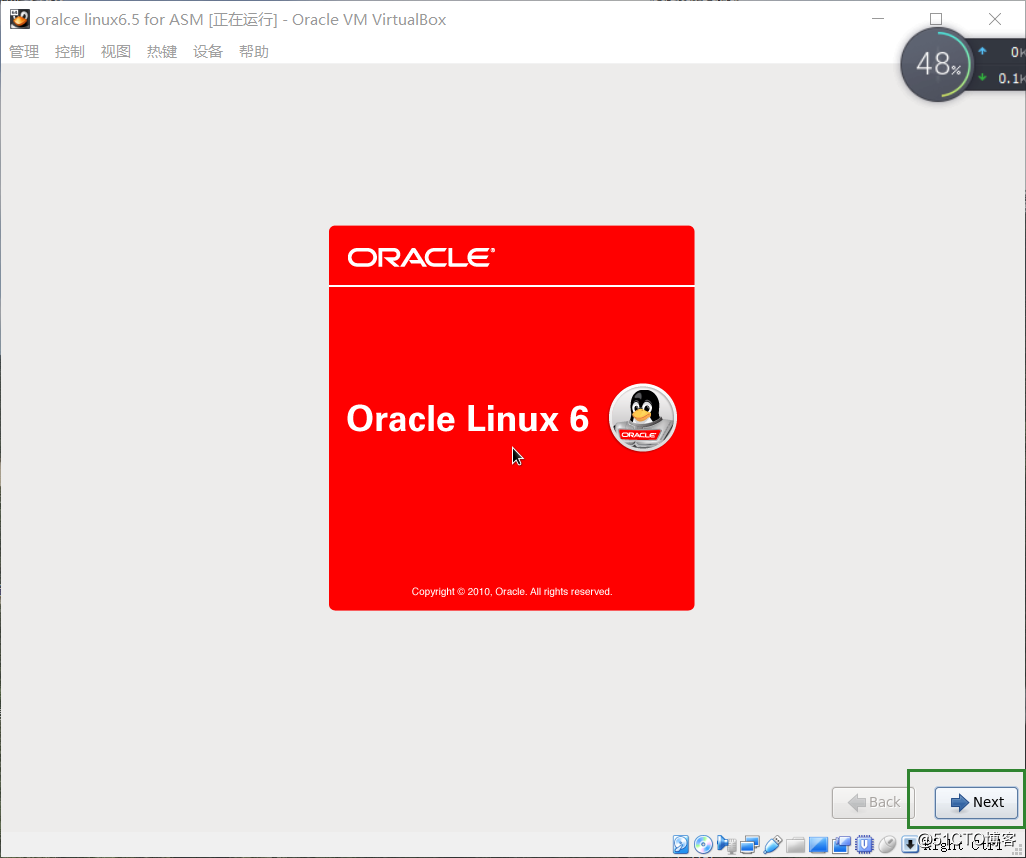
Task: Click the VirtualBox window title bar icon
Action: coord(20,19)
